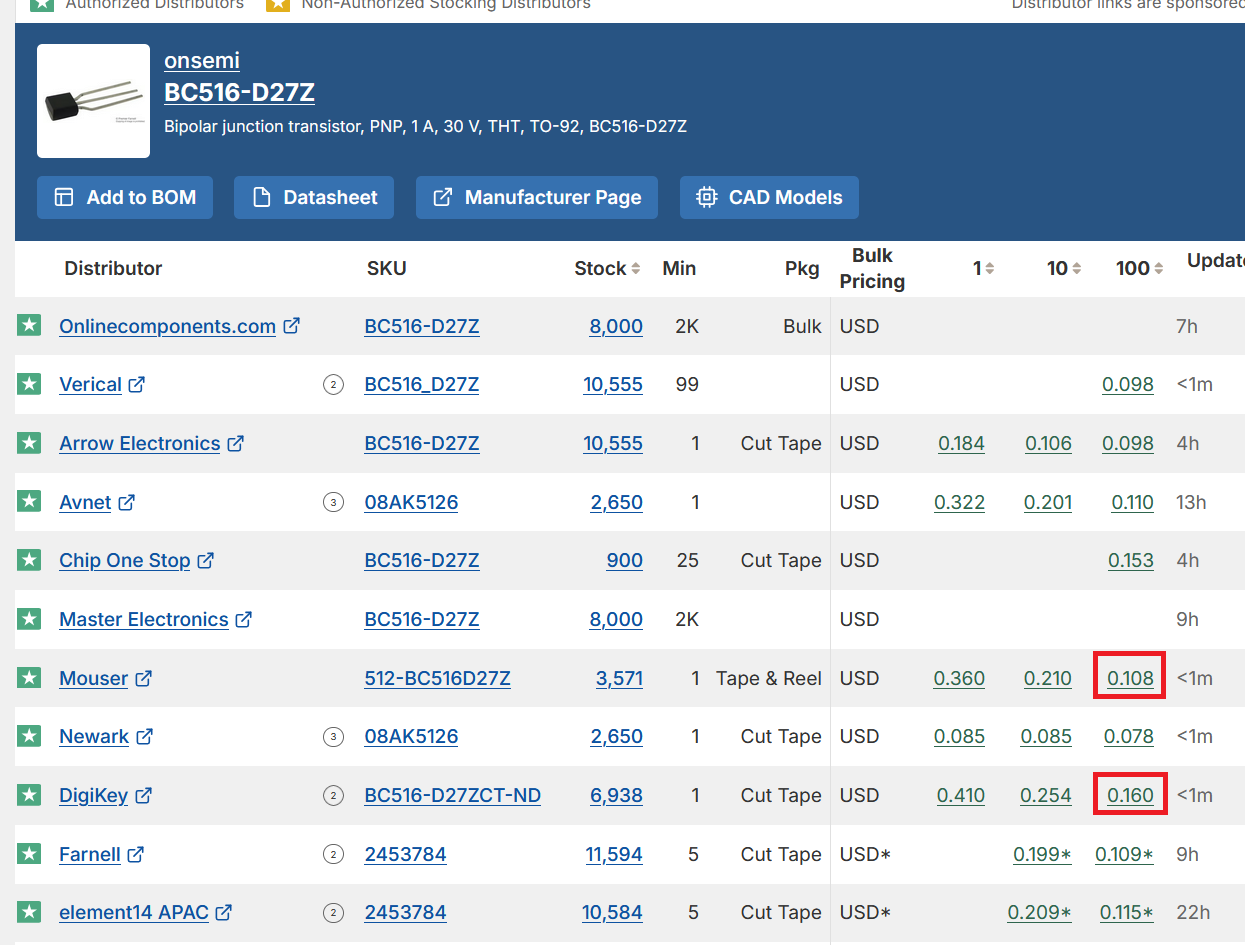
Task: Click DigiKey stock quantity 6,938
Action: 616,795
